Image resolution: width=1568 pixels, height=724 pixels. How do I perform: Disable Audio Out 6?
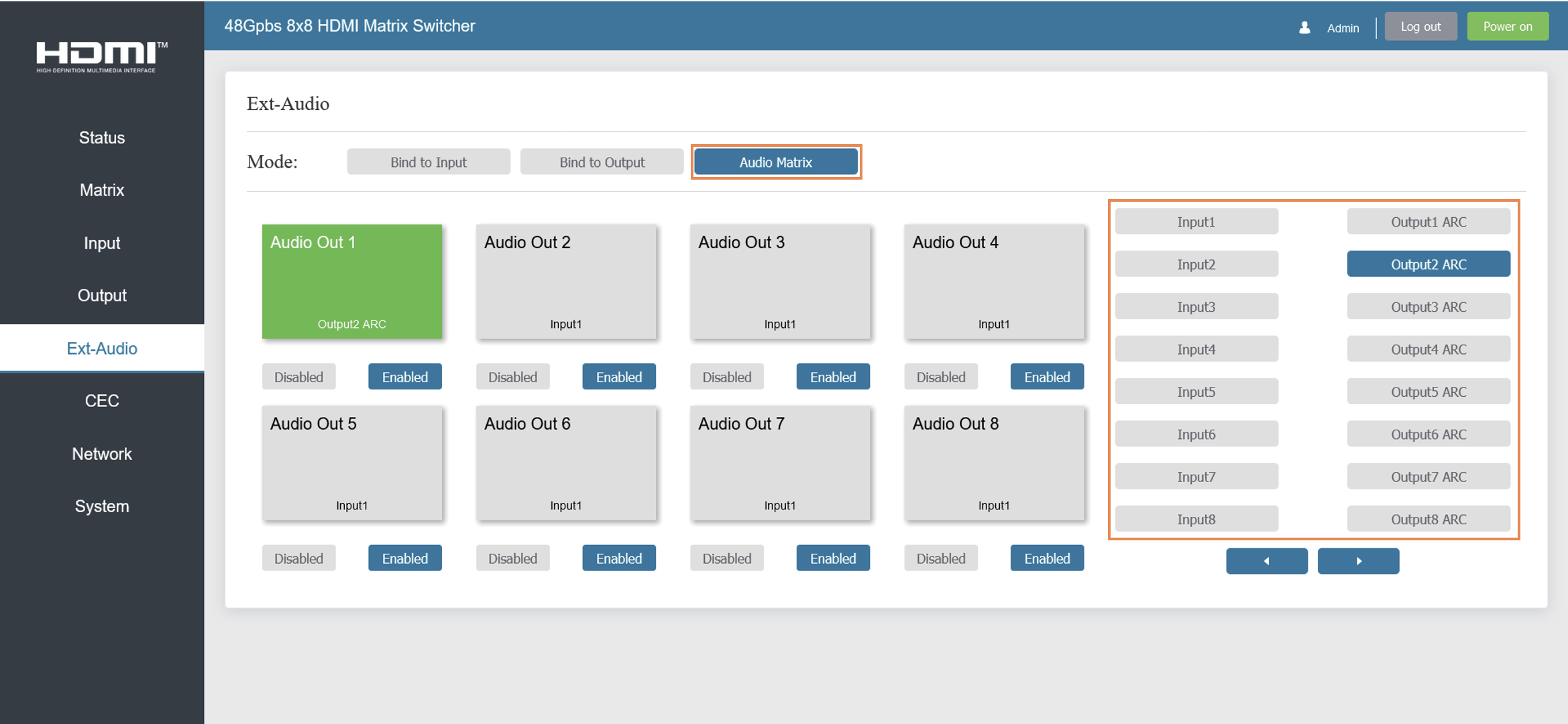(512, 558)
